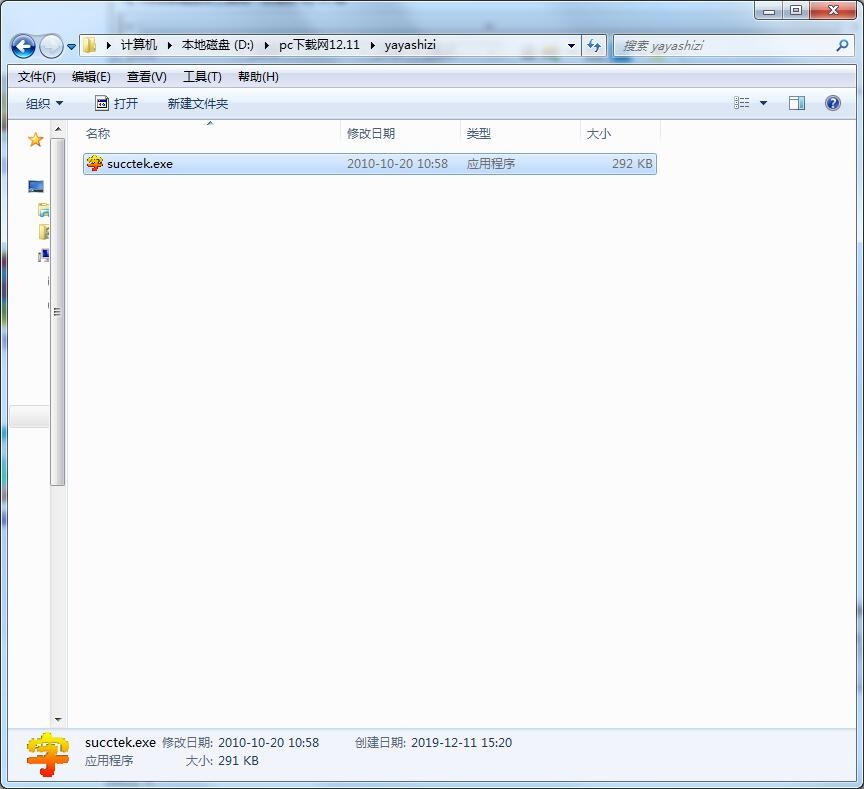The height and width of the screenshot is (789, 864).
Task: Open the help question mark icon
Action: click(x=833, y=103)
